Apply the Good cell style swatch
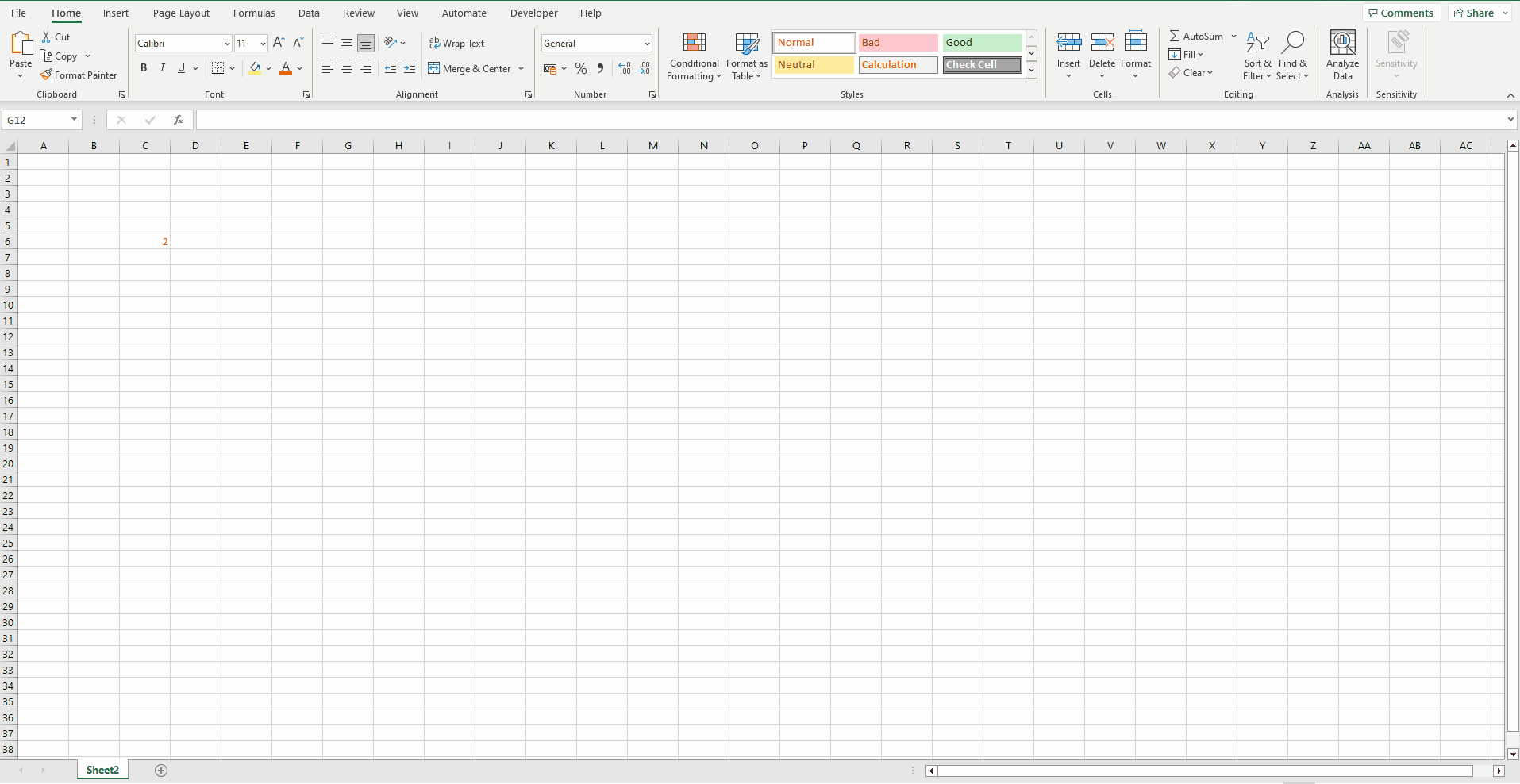 tap(982, 43)
